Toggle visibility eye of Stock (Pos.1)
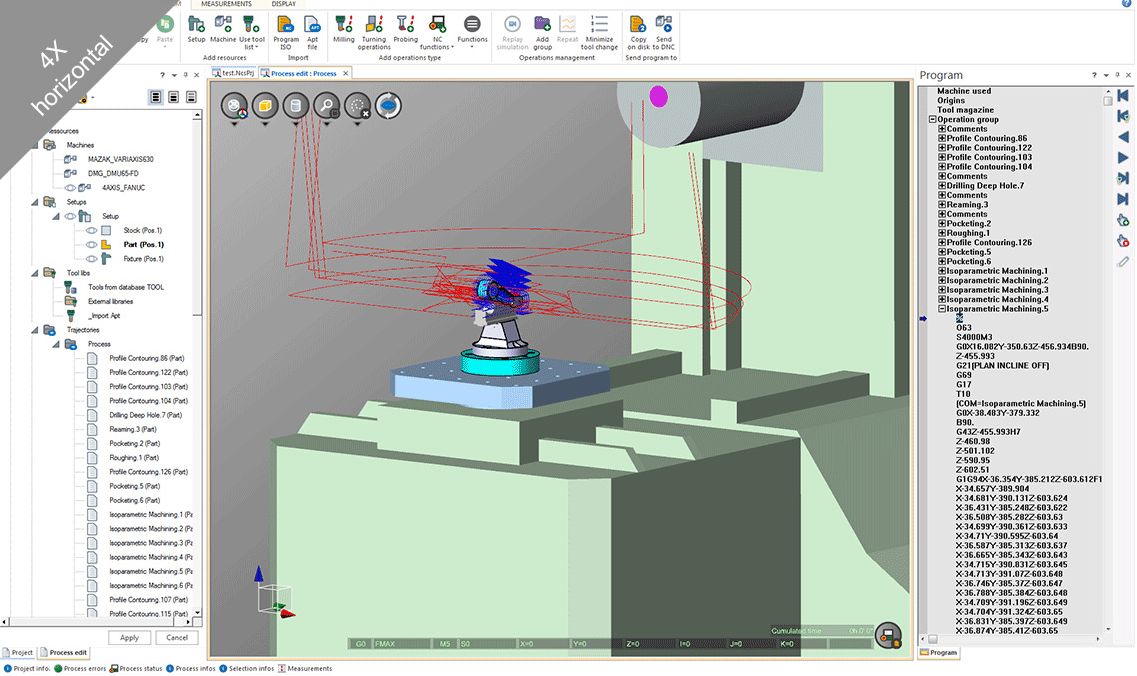The width and height of the screenshot is (1137, 676). point(91,230)
